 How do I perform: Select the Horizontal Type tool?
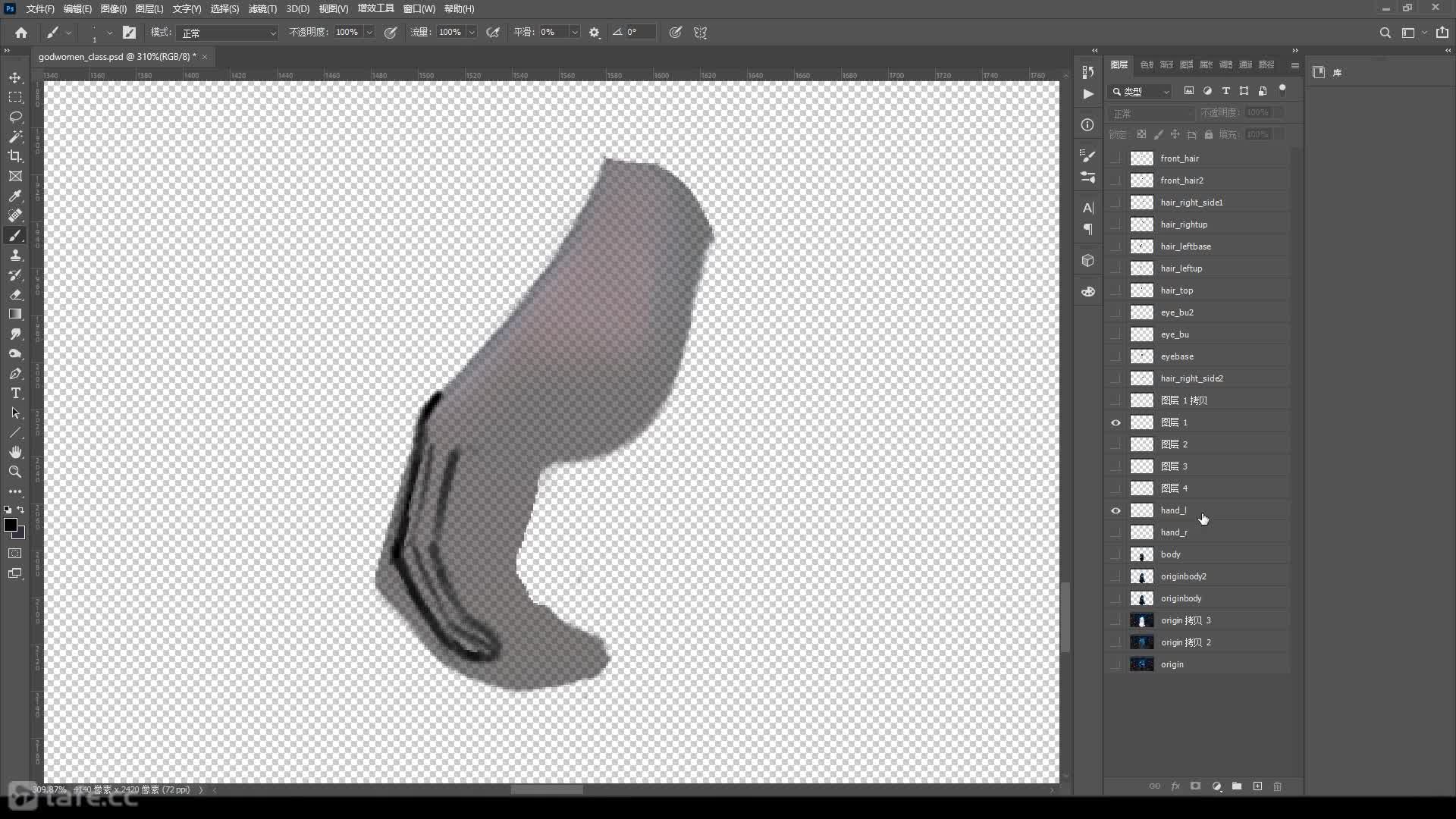(x=15, y=393)
